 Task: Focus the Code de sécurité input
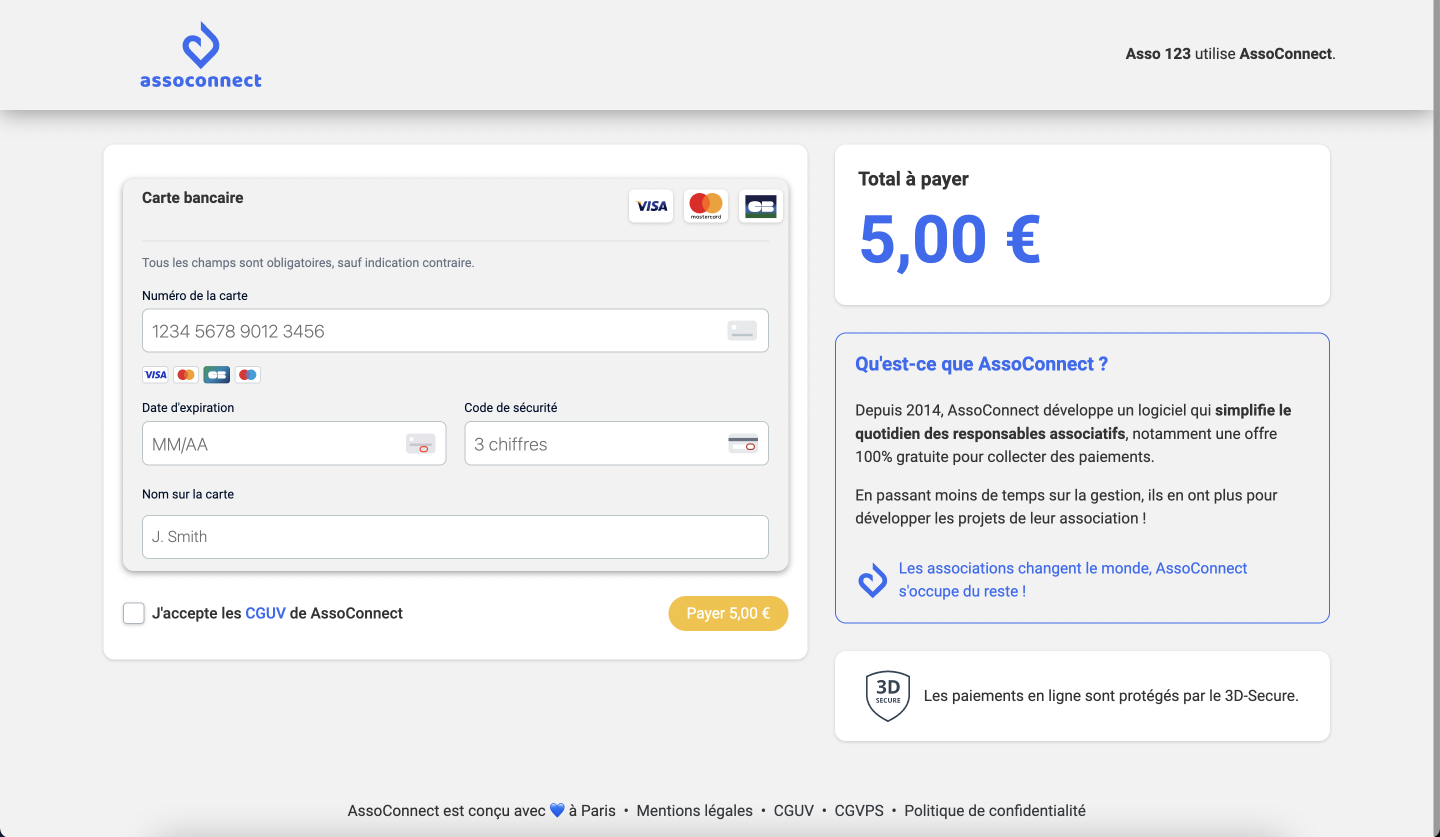pyautogui.click(x=616, y=444)
